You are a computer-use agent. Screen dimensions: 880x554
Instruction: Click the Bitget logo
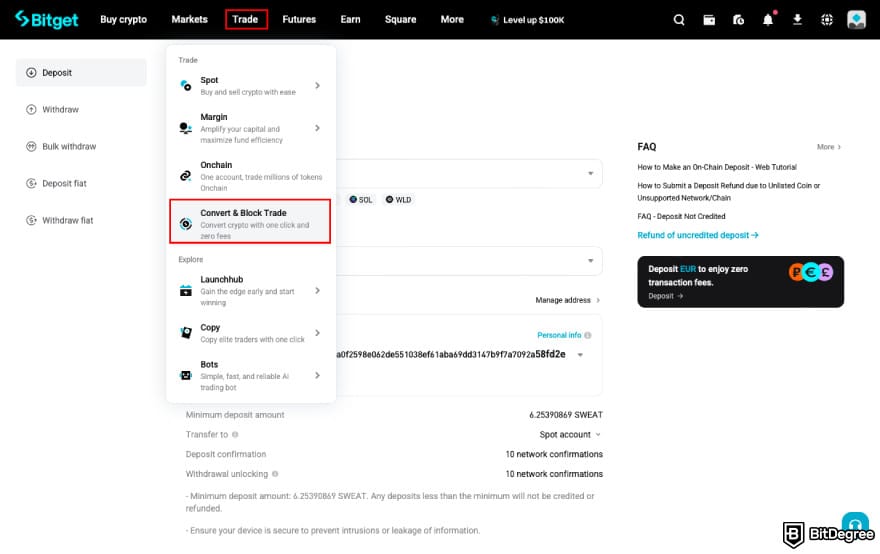click(x=47, y=20)
